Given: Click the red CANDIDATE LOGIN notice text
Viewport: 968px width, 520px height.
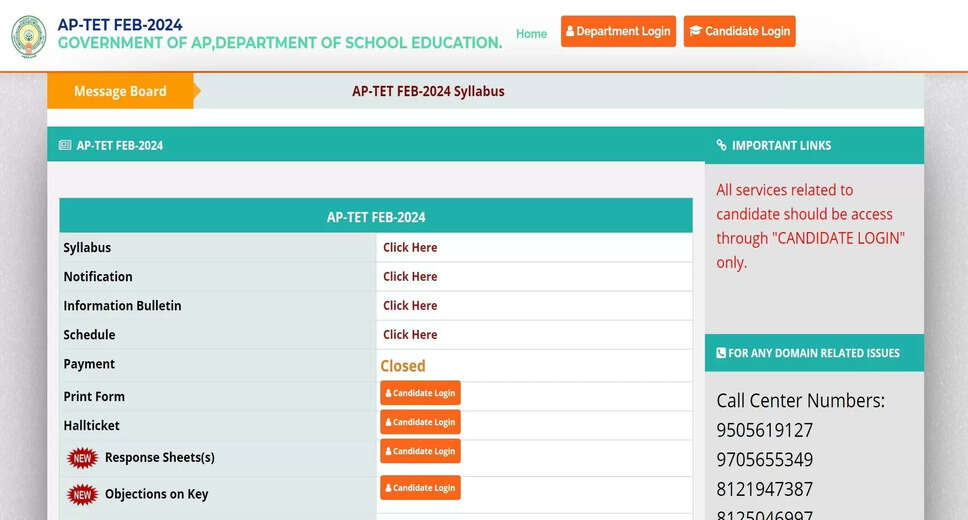Looking at the screenshot, I should [x=810, y=226].
